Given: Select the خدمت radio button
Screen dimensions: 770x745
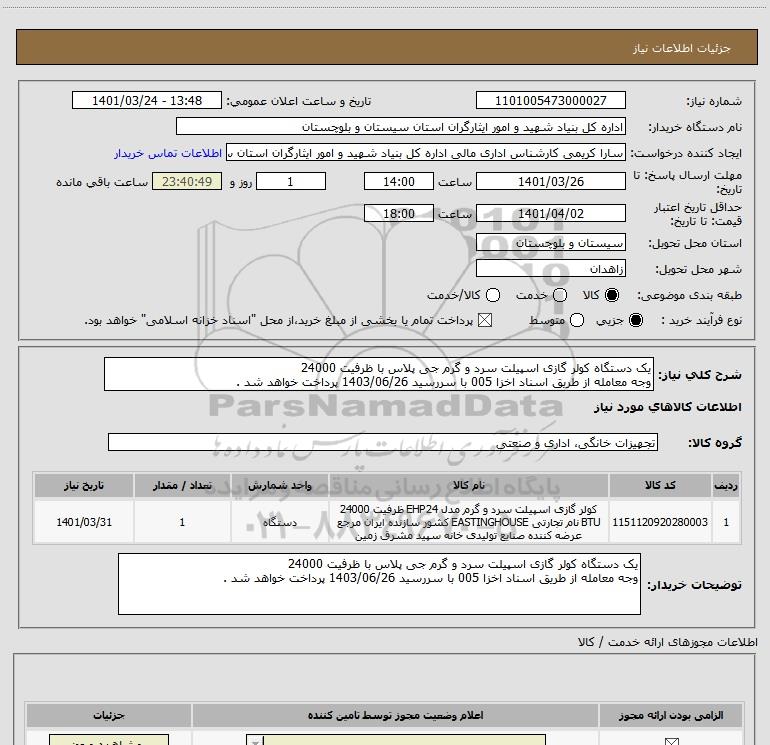Looking at the screenshot, I should click(560, 295).
